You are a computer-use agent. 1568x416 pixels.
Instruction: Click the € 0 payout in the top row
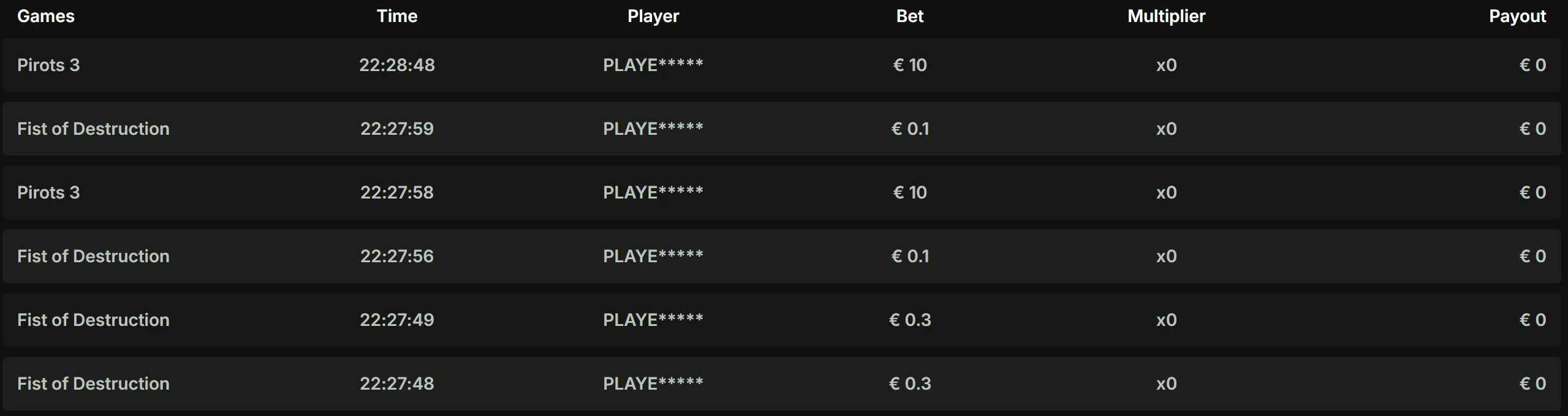pos(1532,65)
